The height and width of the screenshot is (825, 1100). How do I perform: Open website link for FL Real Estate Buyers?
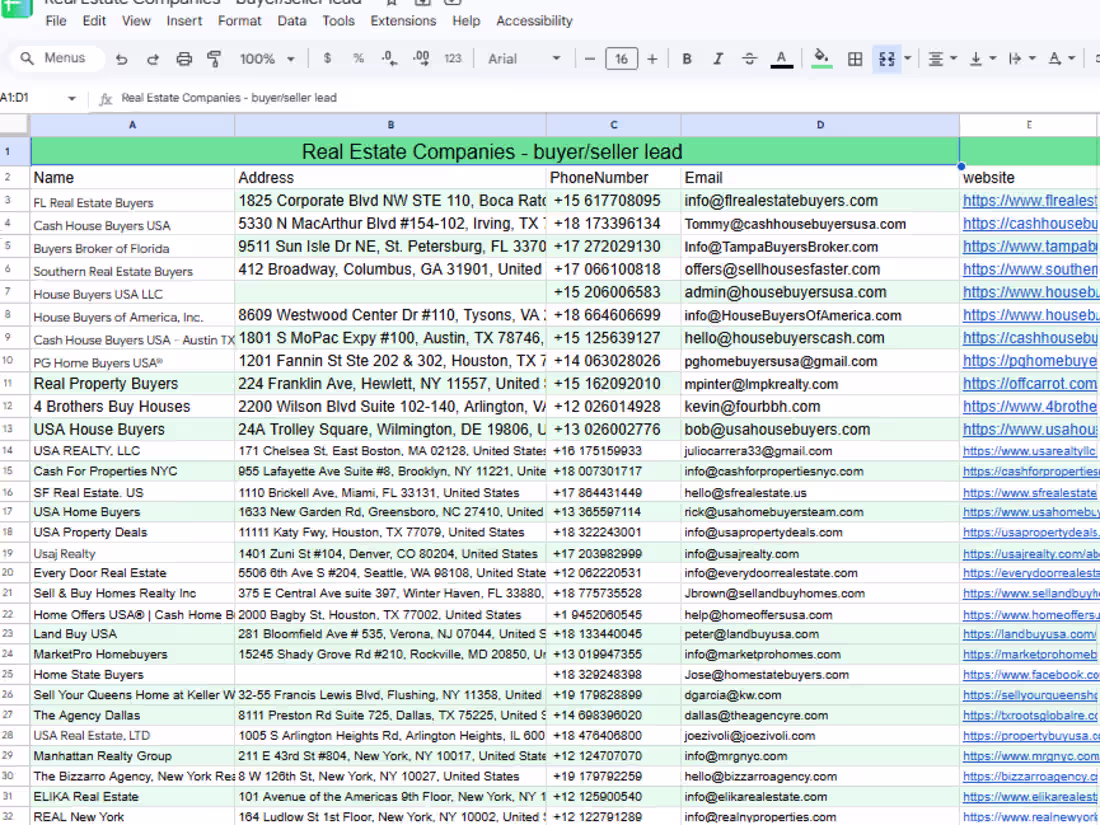tap(1030, 201)
